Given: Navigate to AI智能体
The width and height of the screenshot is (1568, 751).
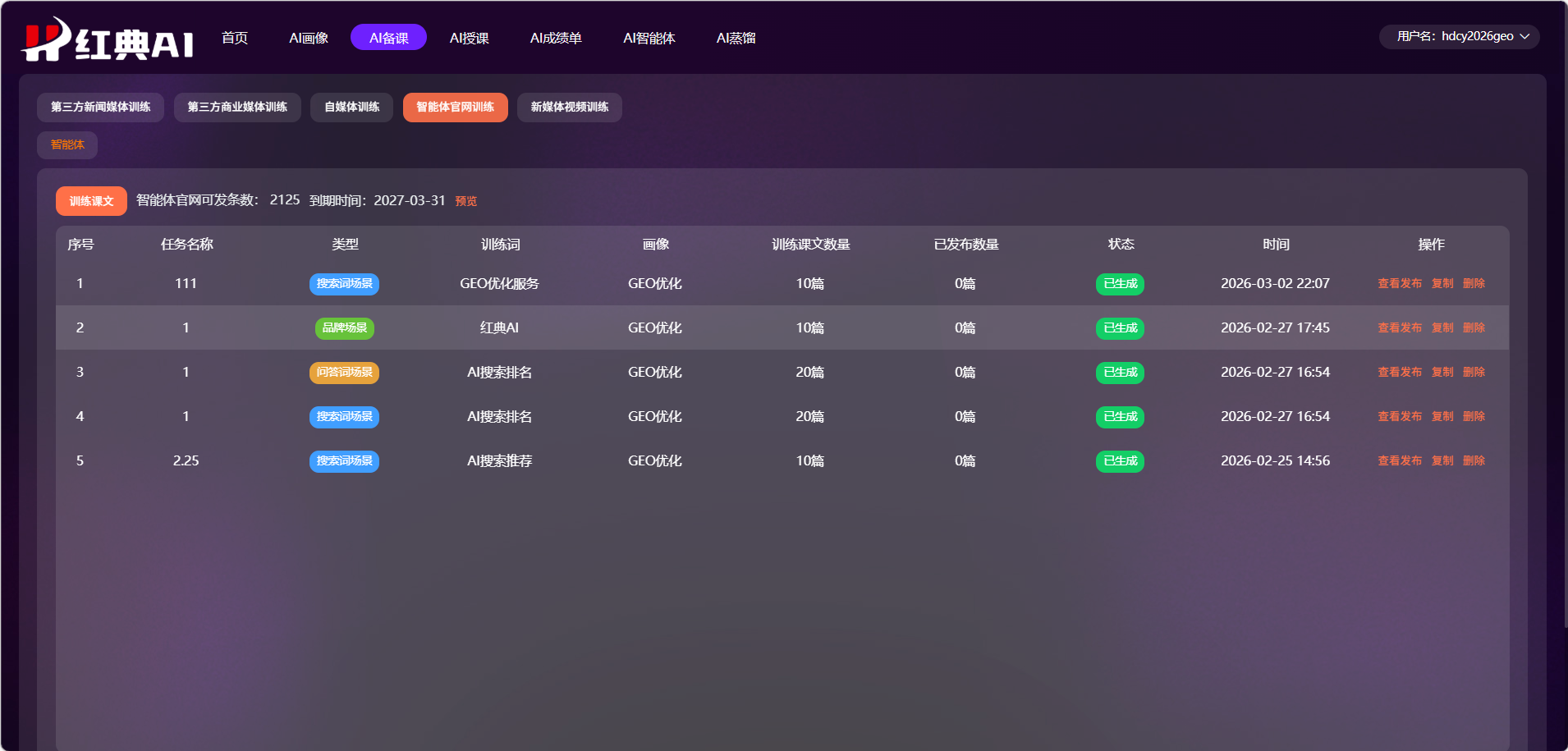Looking at the screenshot, I should (x=649, y=38).
